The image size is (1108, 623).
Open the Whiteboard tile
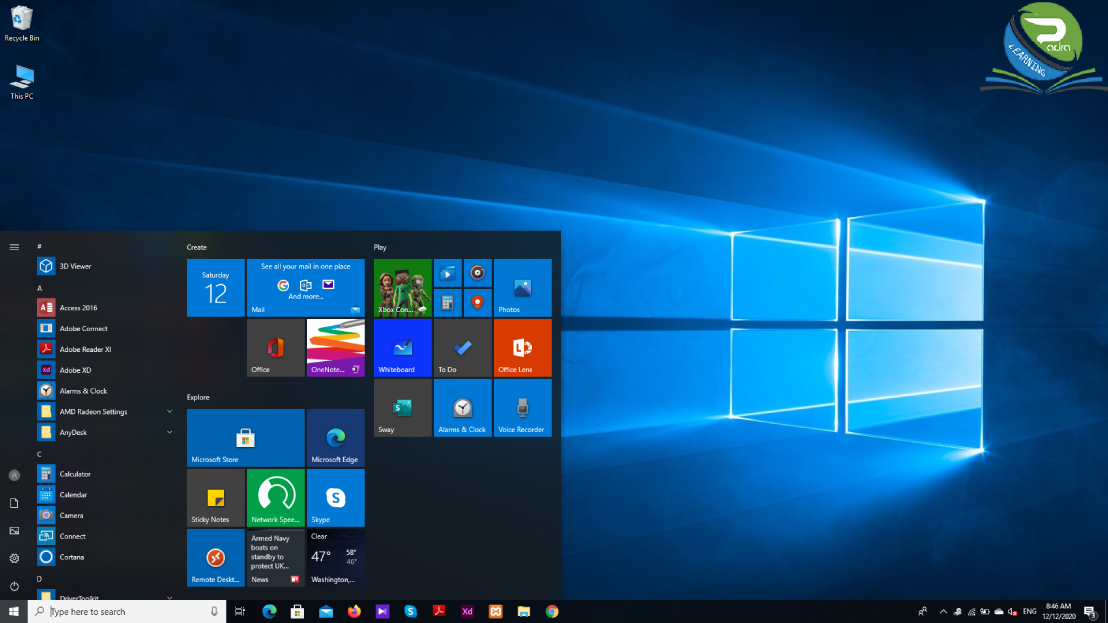point(403,348)
